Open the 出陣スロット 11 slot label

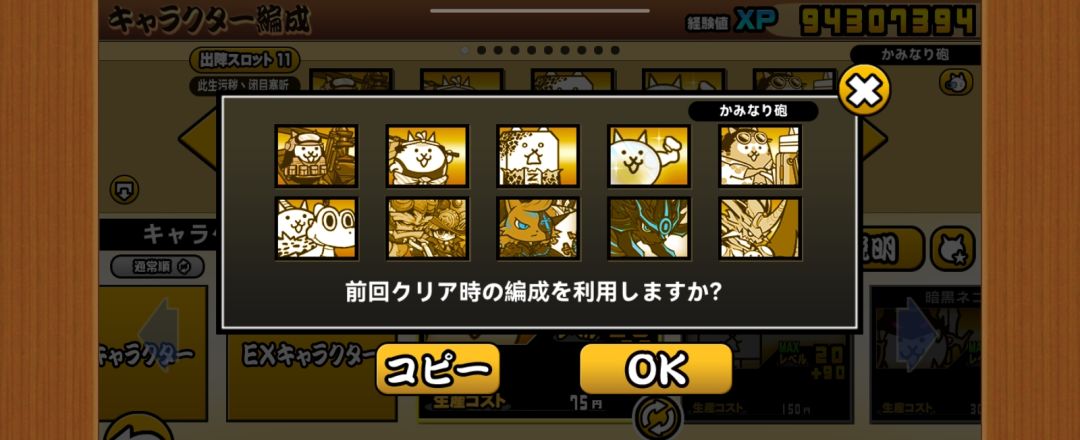pyautogui.click(x=245, y=61)
